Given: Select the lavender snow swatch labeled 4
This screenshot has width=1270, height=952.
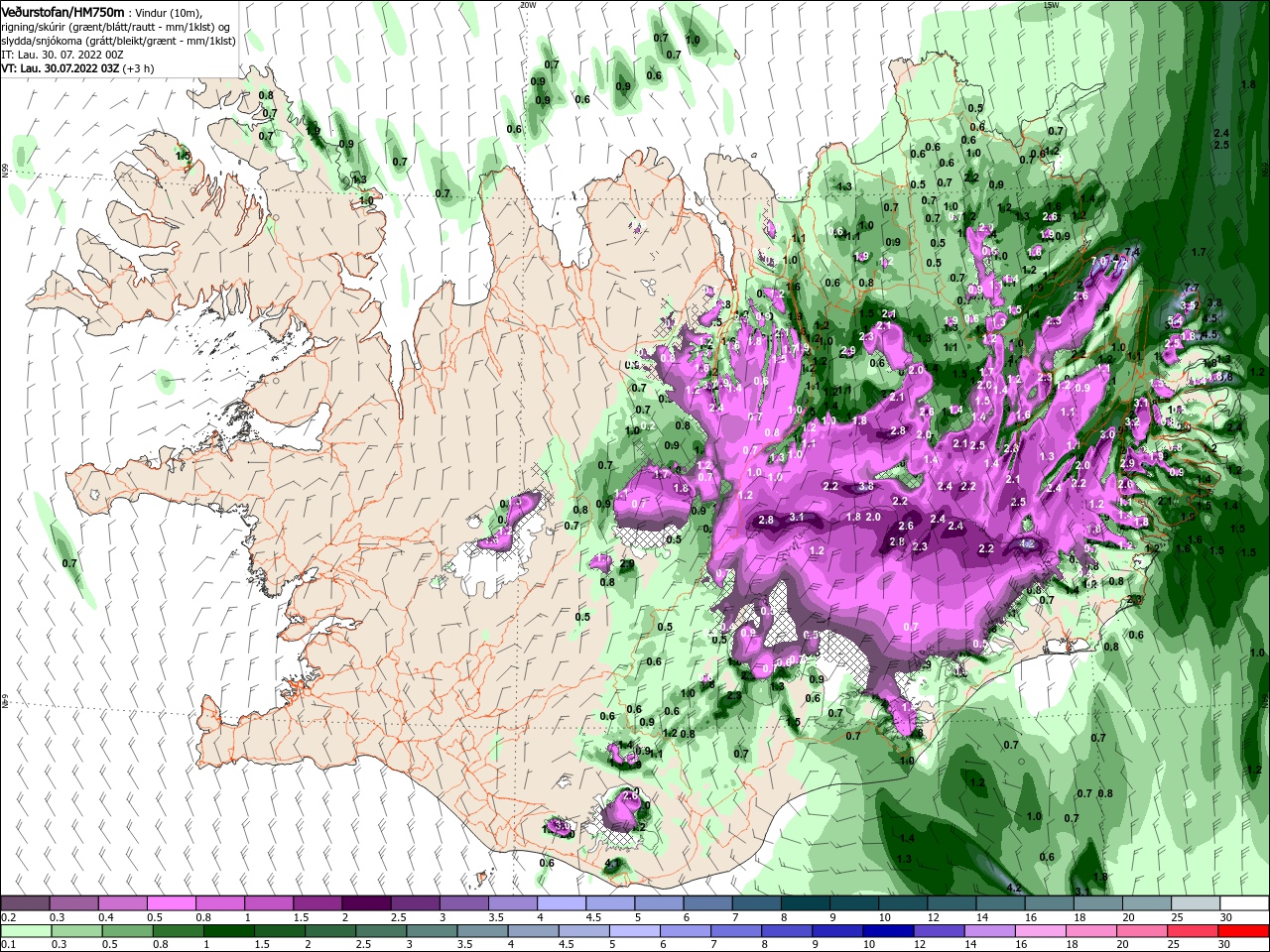Looking at the screenshot, I should pyautogui.click(x=561, y=903).
